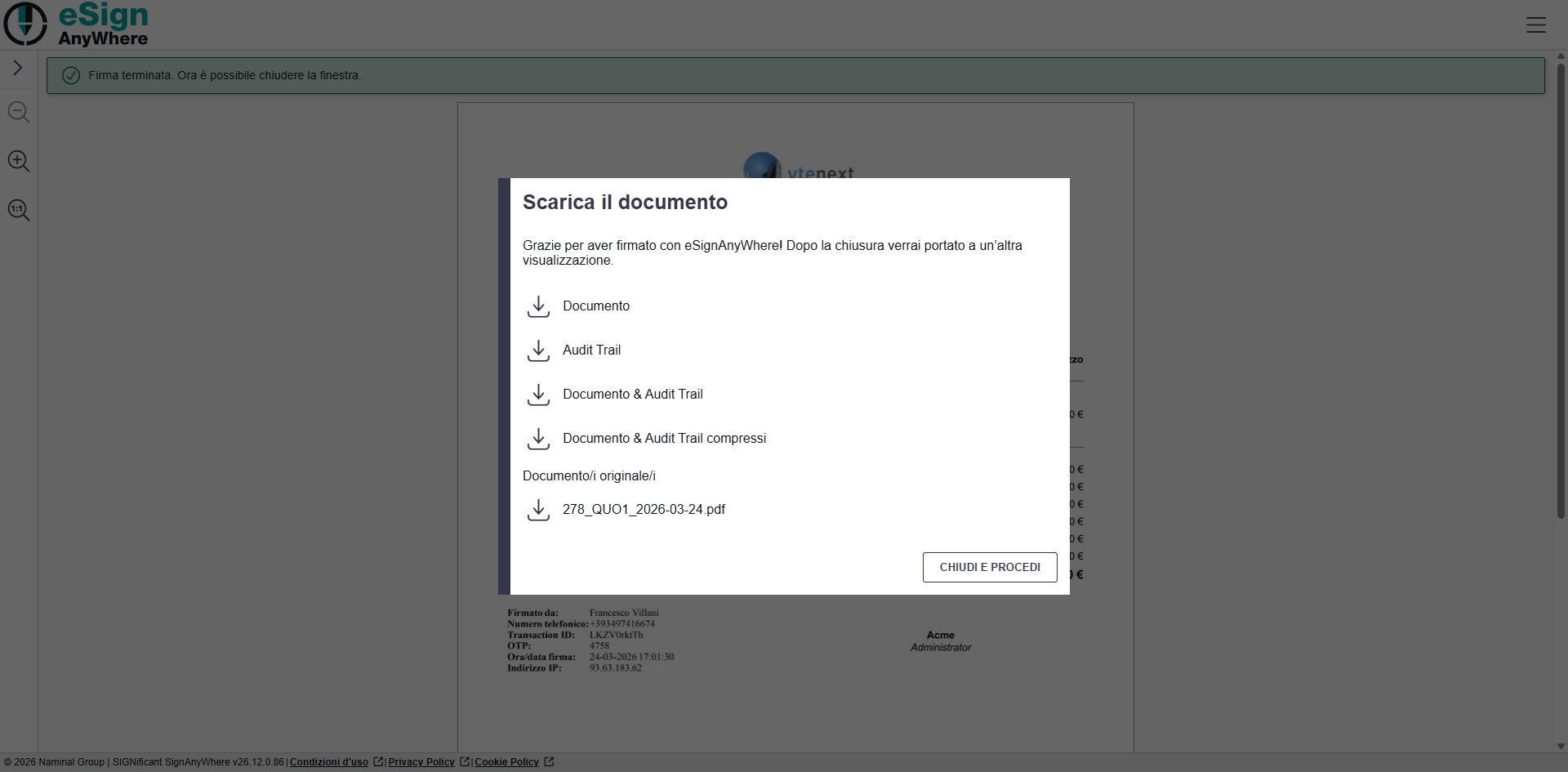External link icon after Cookie Policy
Image resolution: width=1568 pixels, height=772 pixels.
tap(549, 761)
